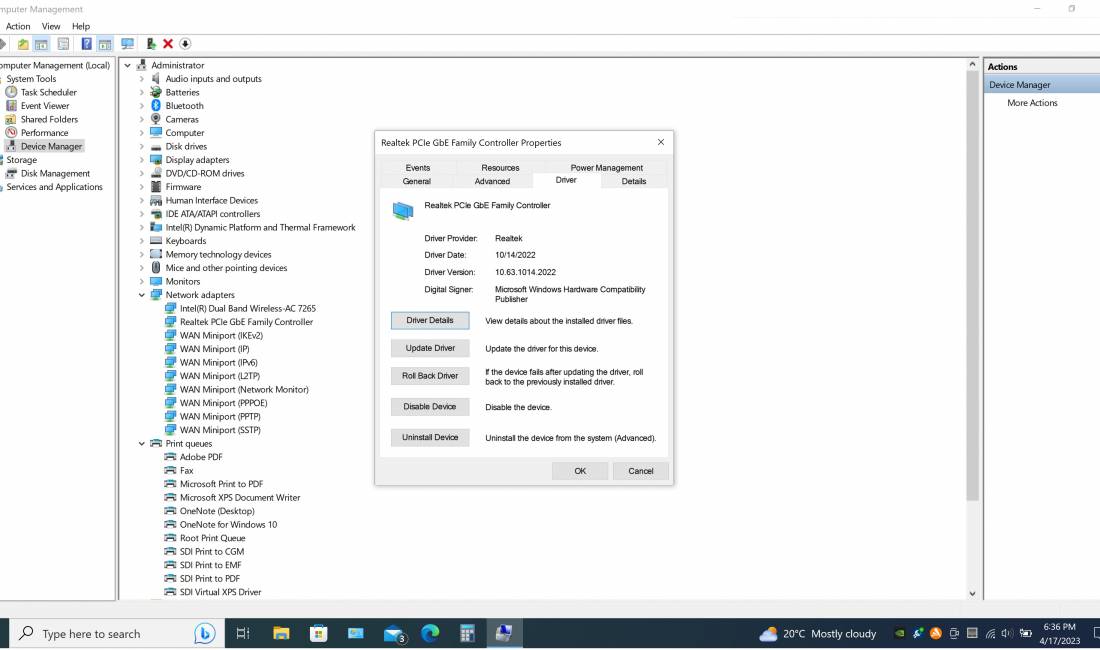Select Microsoft XPS Document Writer
Image resolution: width=1100 pixels, height=650 pixels.
click(x=240, y=498)
